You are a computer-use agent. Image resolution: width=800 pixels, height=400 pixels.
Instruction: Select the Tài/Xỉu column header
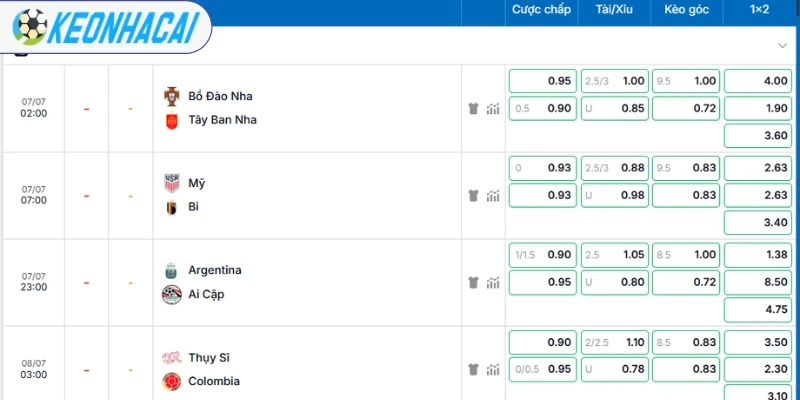(614, 10)
